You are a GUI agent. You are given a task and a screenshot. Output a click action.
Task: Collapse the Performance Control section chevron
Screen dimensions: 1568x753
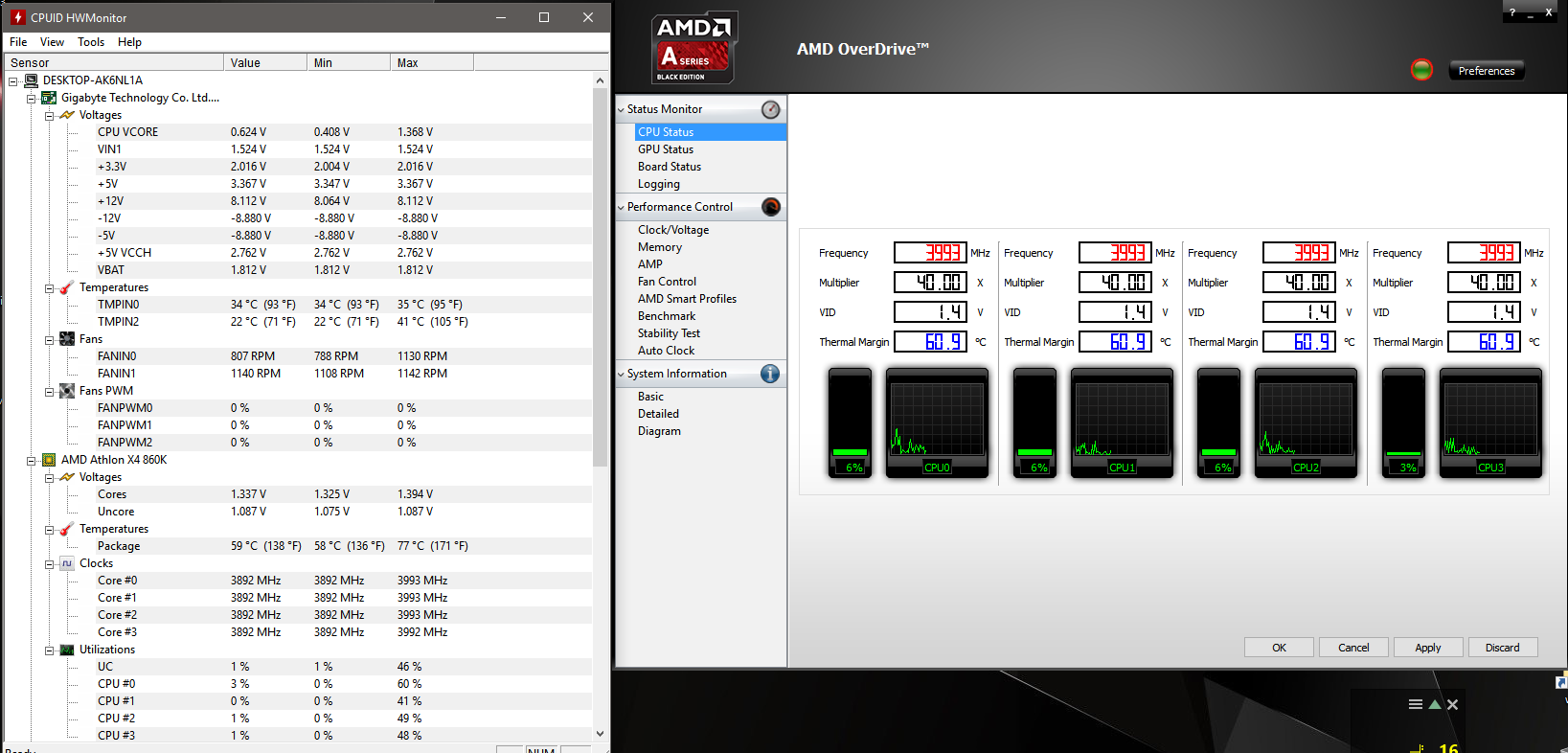coord(621,208)
